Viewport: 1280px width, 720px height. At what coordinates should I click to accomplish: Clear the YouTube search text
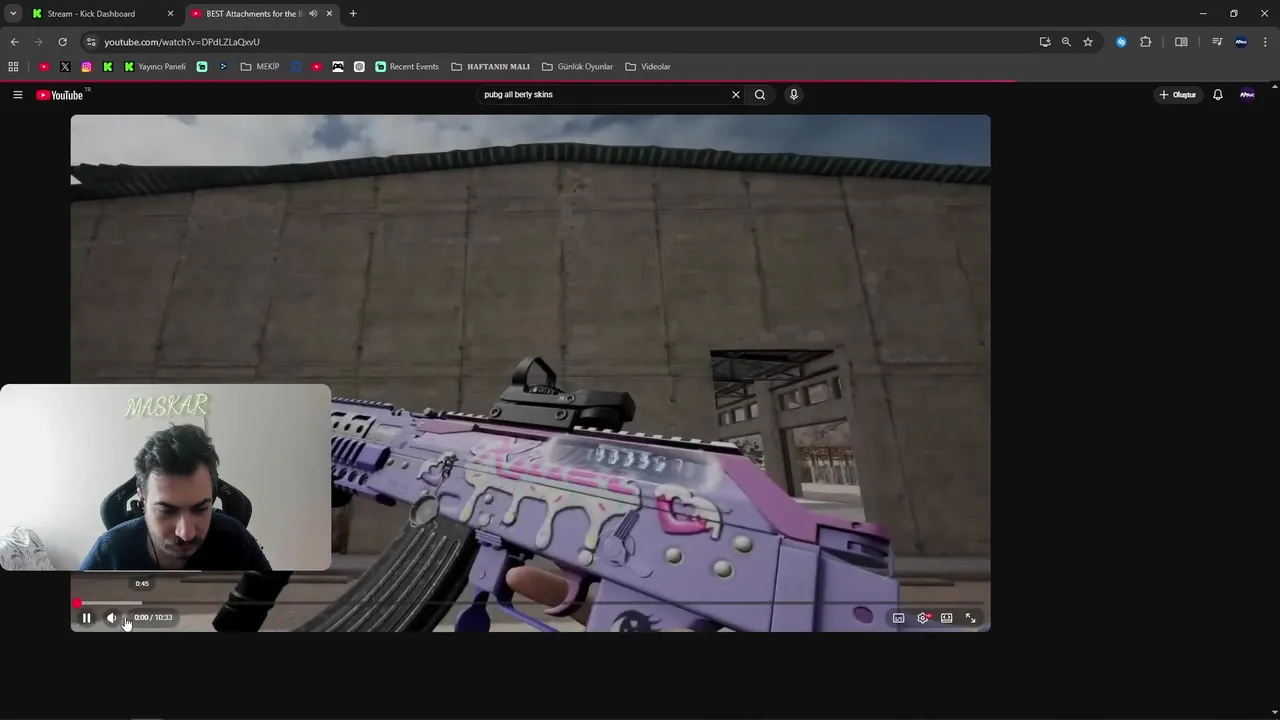pos(736,95)
